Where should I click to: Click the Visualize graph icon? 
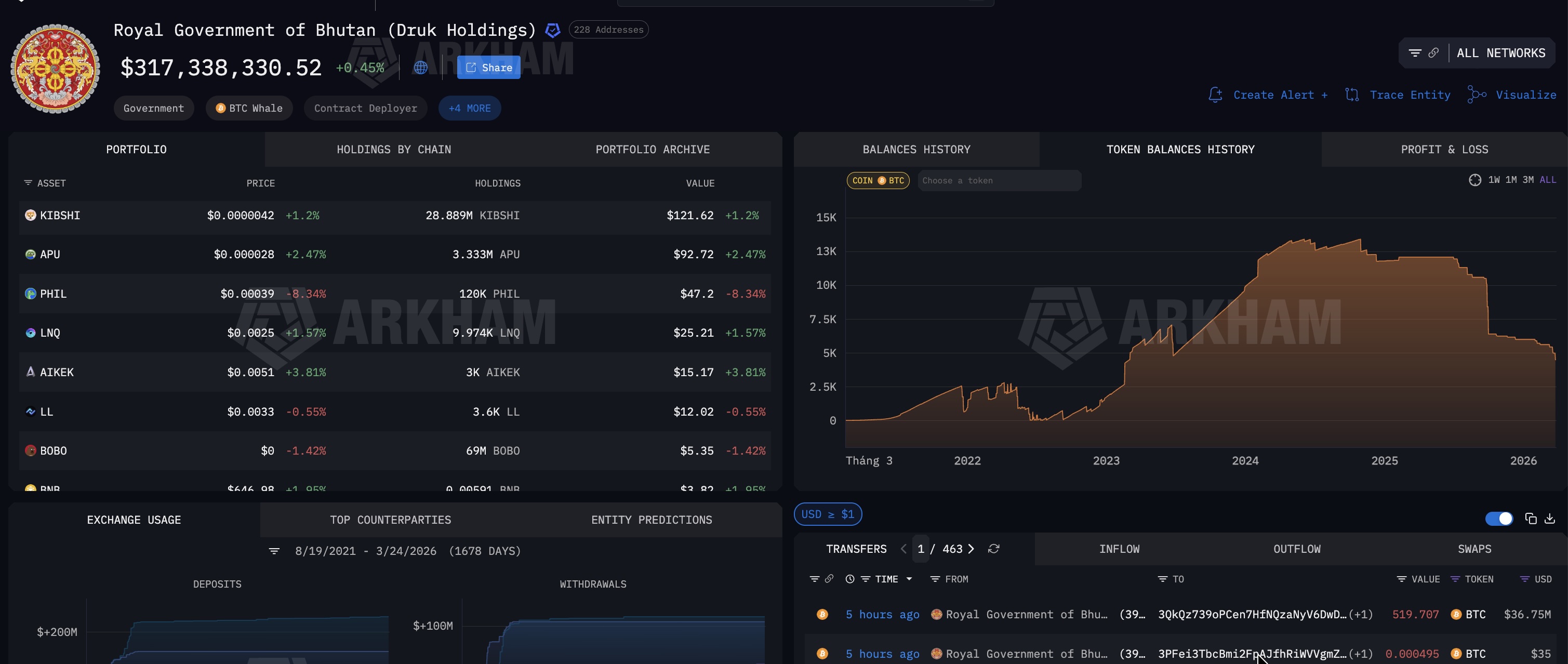pos(1476,95)
